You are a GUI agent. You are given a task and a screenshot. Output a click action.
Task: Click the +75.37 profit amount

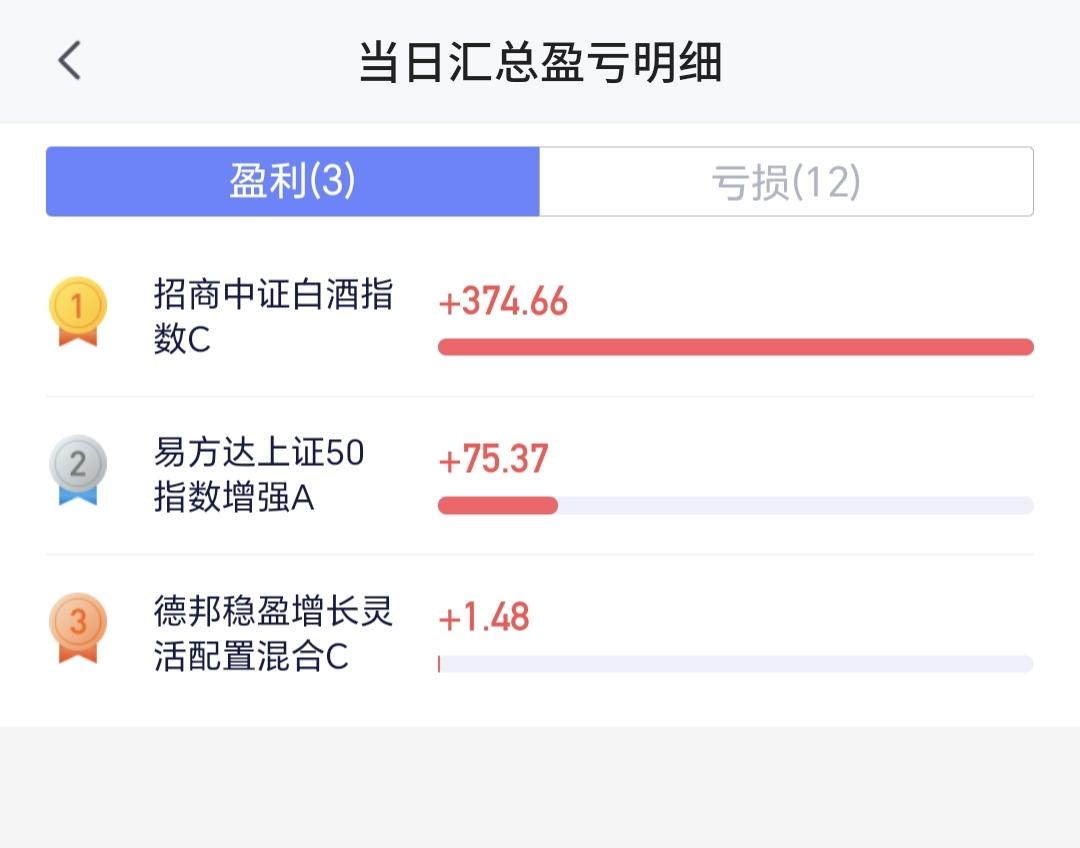click(x=493, y=460)
